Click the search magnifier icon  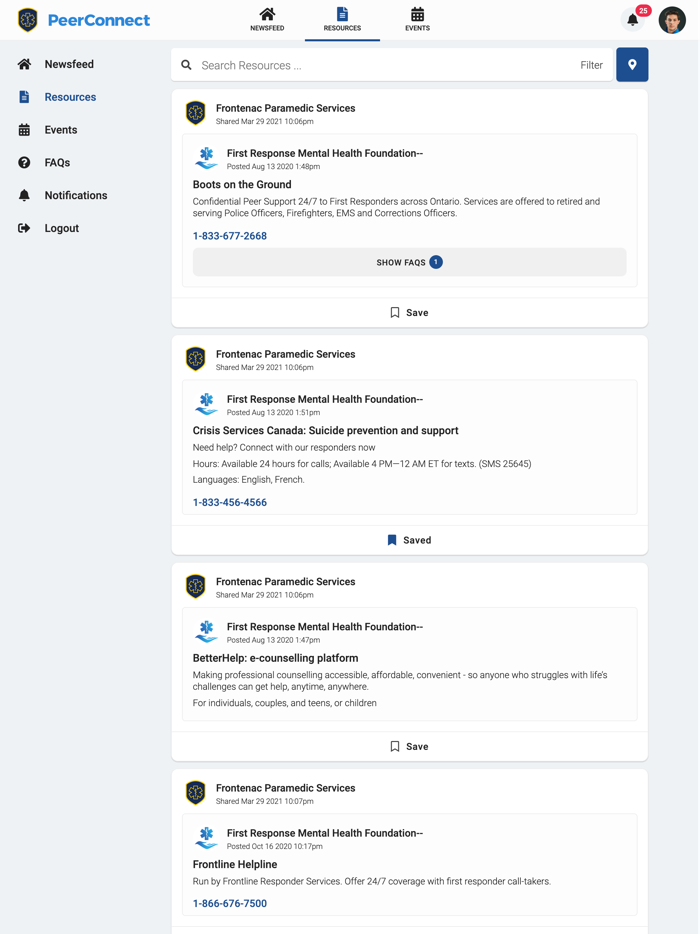pos(187,65)
